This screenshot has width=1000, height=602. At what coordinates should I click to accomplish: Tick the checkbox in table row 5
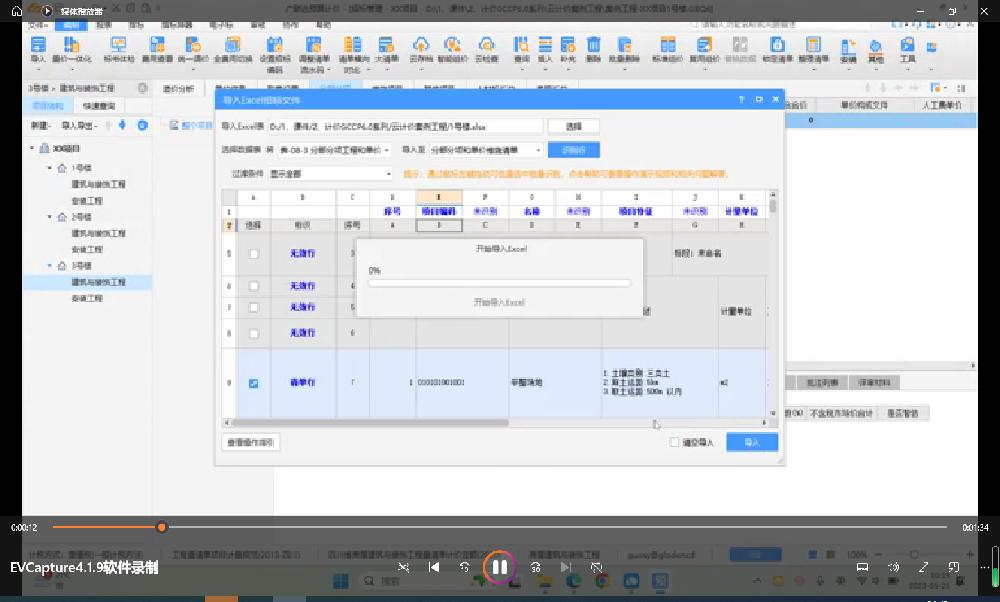click(x=254, y=254)
